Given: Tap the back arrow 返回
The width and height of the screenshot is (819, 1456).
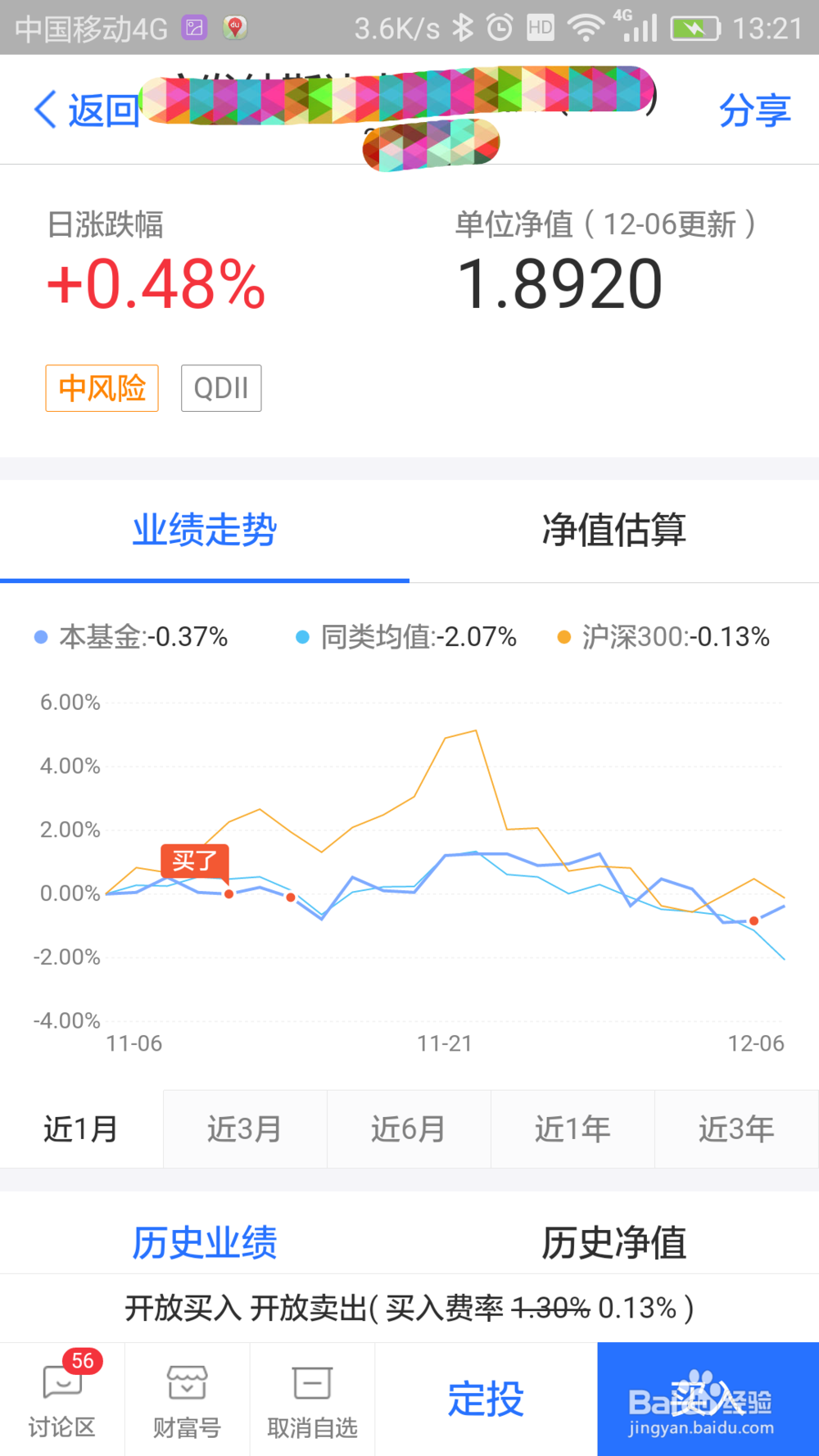Looking at the screenshot, I should 86,110.
